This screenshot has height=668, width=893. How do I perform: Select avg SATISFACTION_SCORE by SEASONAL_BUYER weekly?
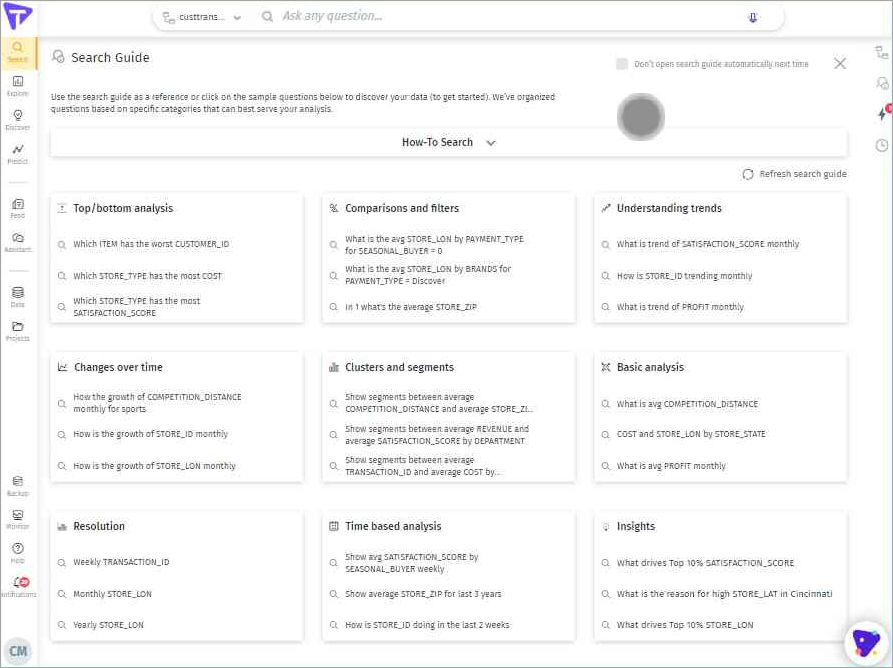tap(411, 563)
